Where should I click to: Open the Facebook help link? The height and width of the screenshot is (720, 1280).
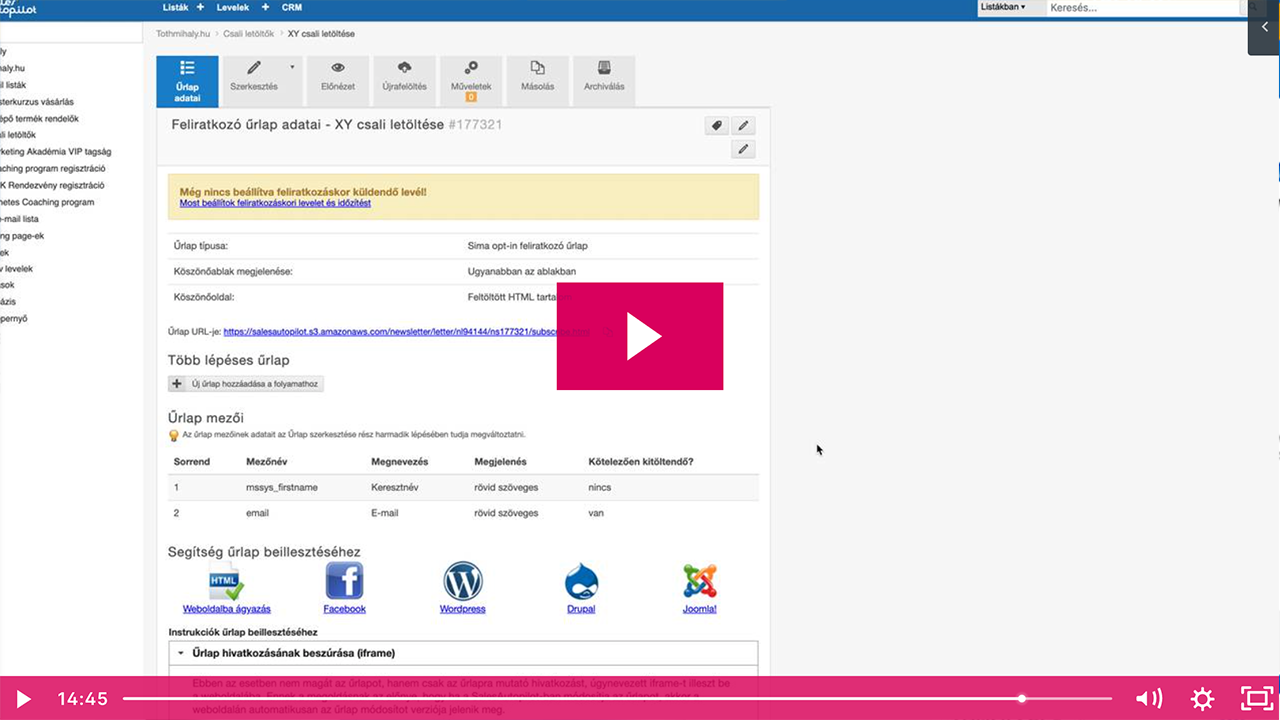tap(345, 609)
